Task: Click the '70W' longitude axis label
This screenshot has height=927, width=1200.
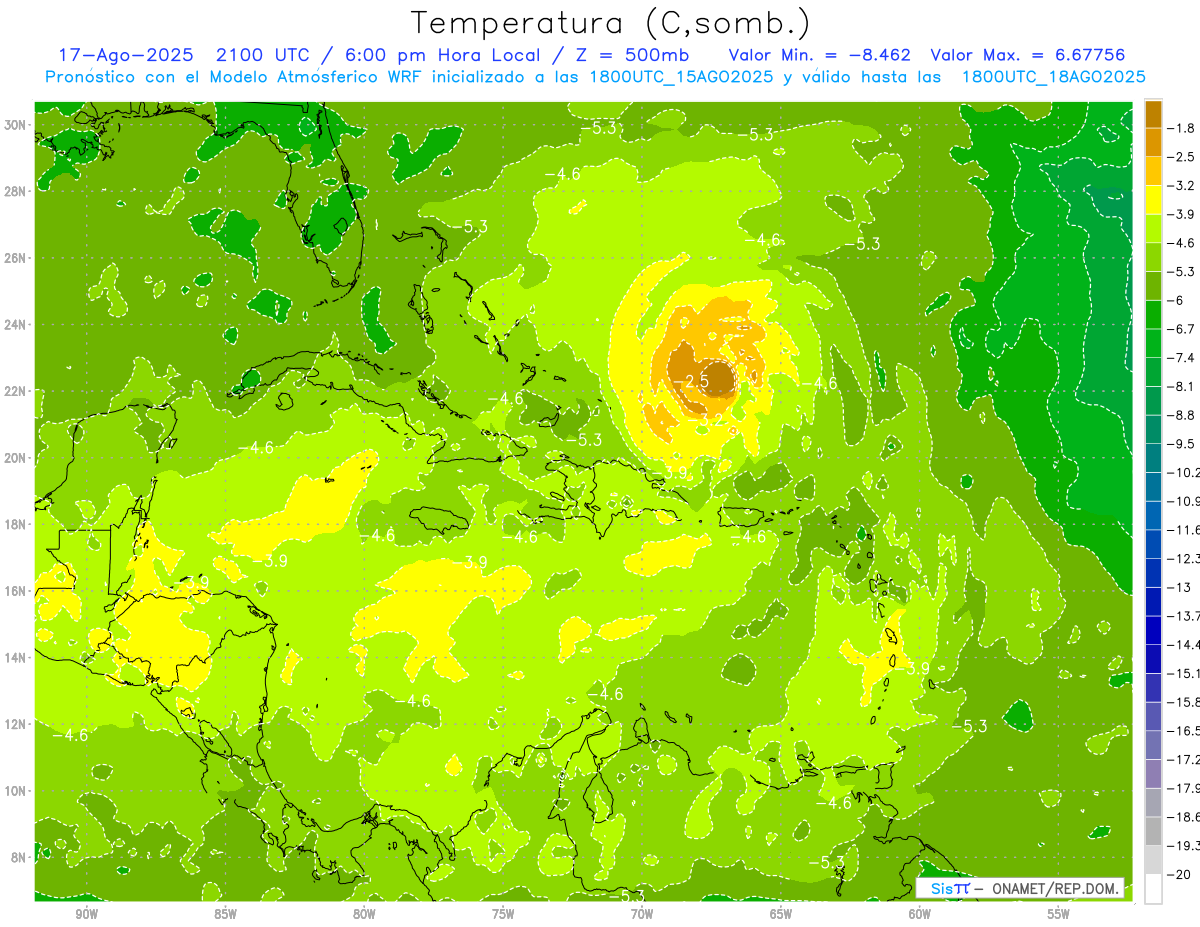Action: (642, 915)
